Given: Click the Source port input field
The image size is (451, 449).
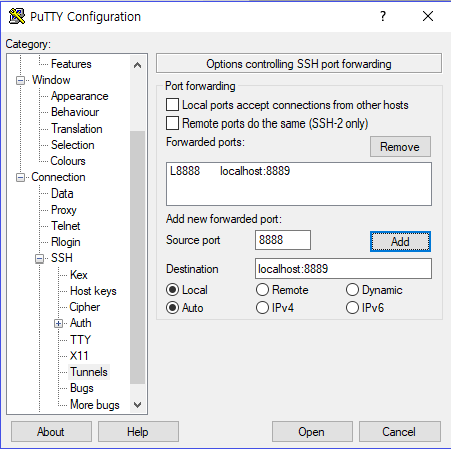Looking at the screenshot, I should tap(283, 240).
